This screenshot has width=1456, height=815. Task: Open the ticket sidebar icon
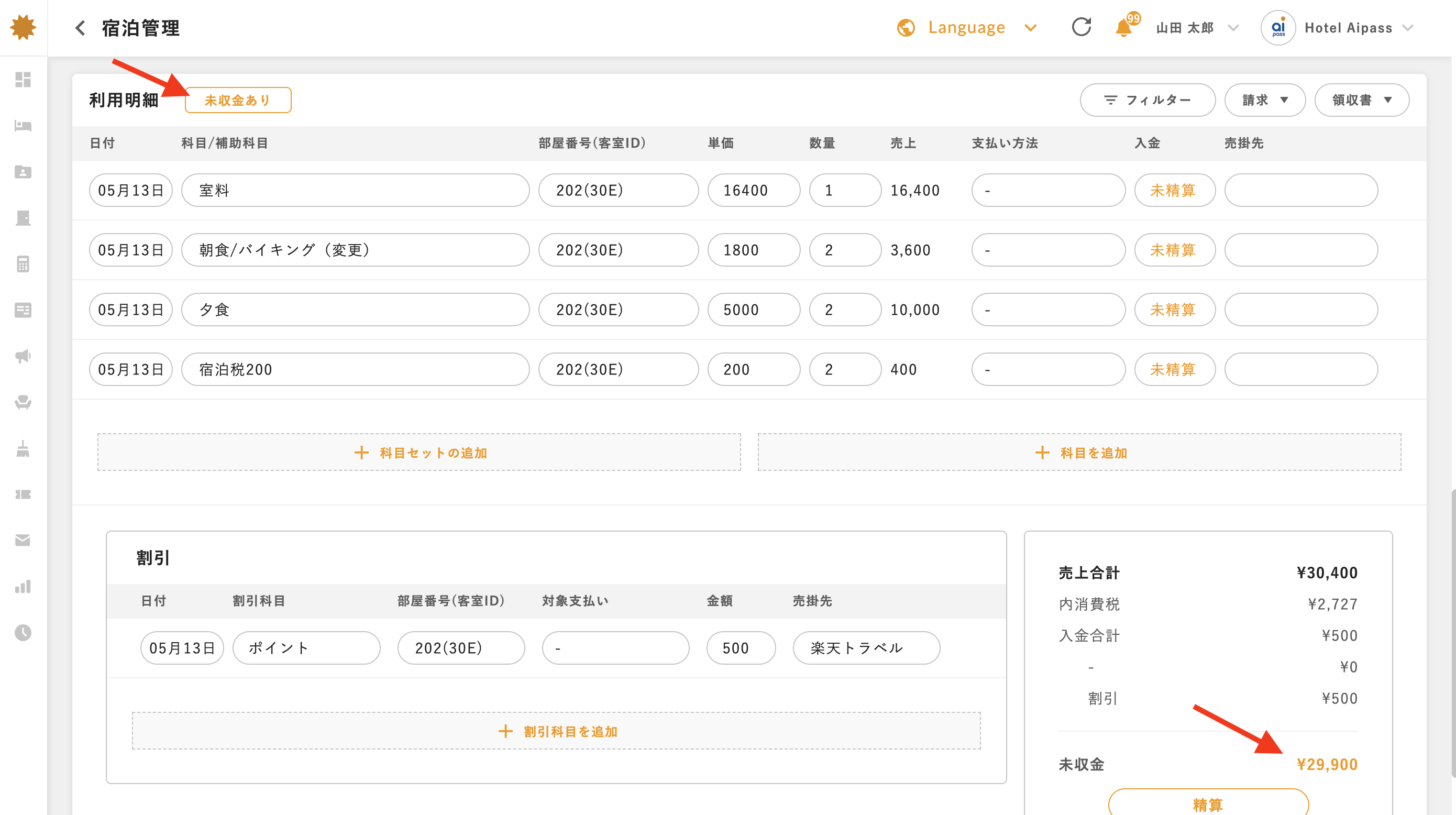pyautogui.click(x=23, y=494)
